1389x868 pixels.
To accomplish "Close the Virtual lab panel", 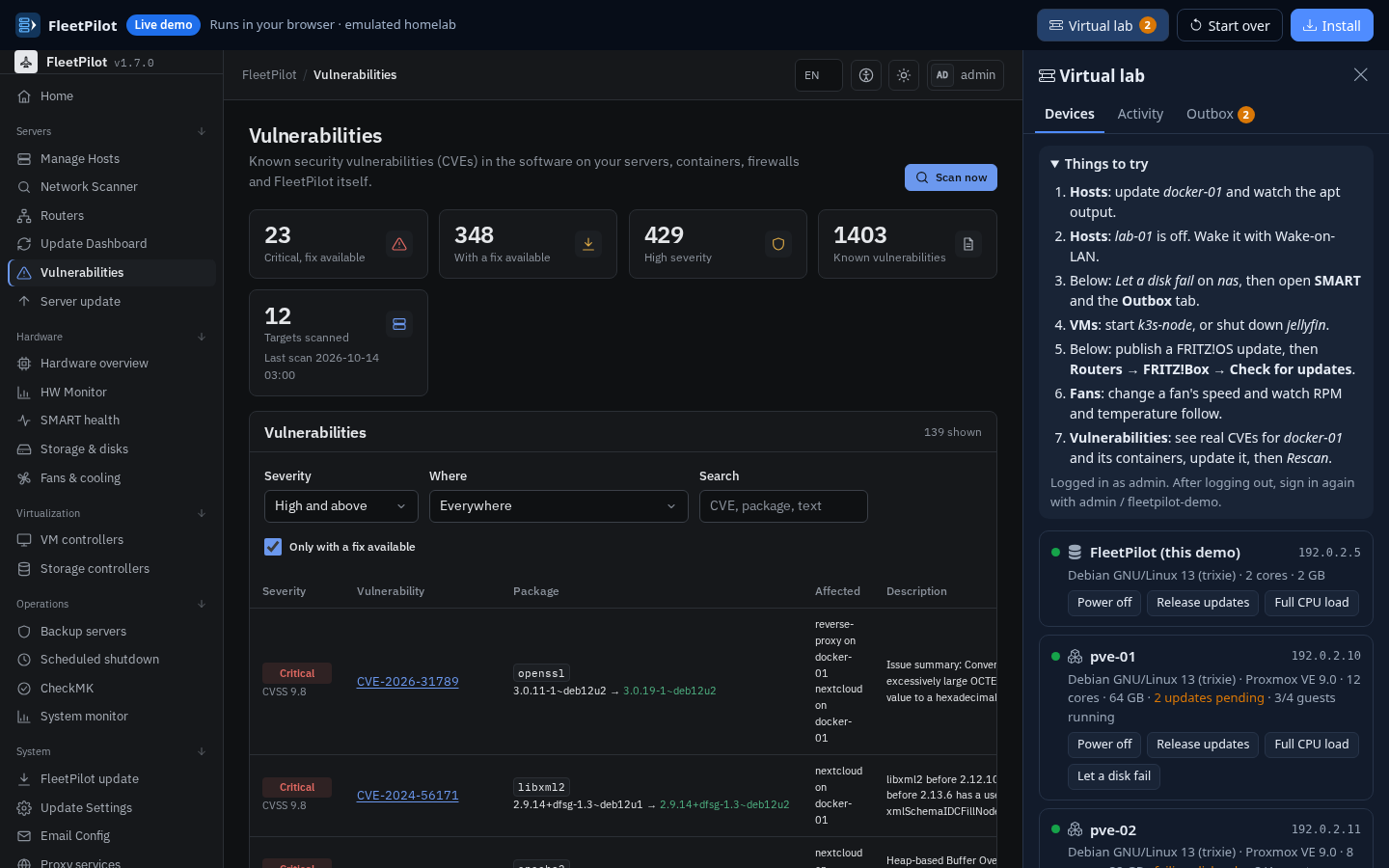I will pyautogui.click(x=1360, y=75).
